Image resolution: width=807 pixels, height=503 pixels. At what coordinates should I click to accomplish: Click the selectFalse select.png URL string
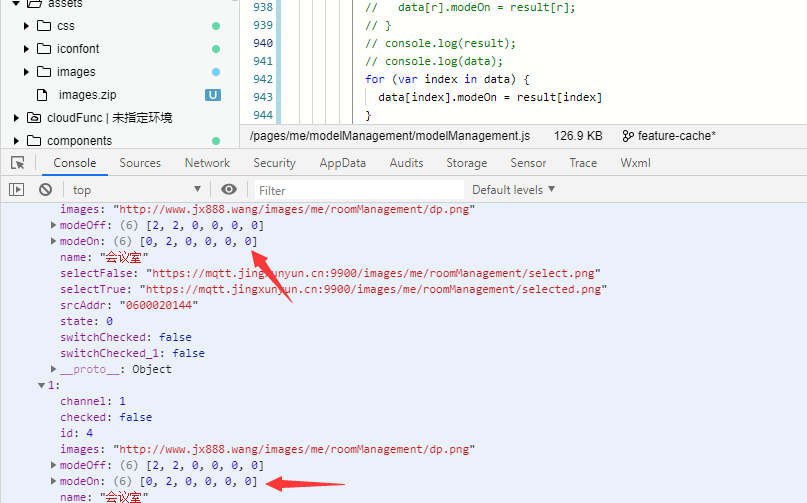point(373,273)
